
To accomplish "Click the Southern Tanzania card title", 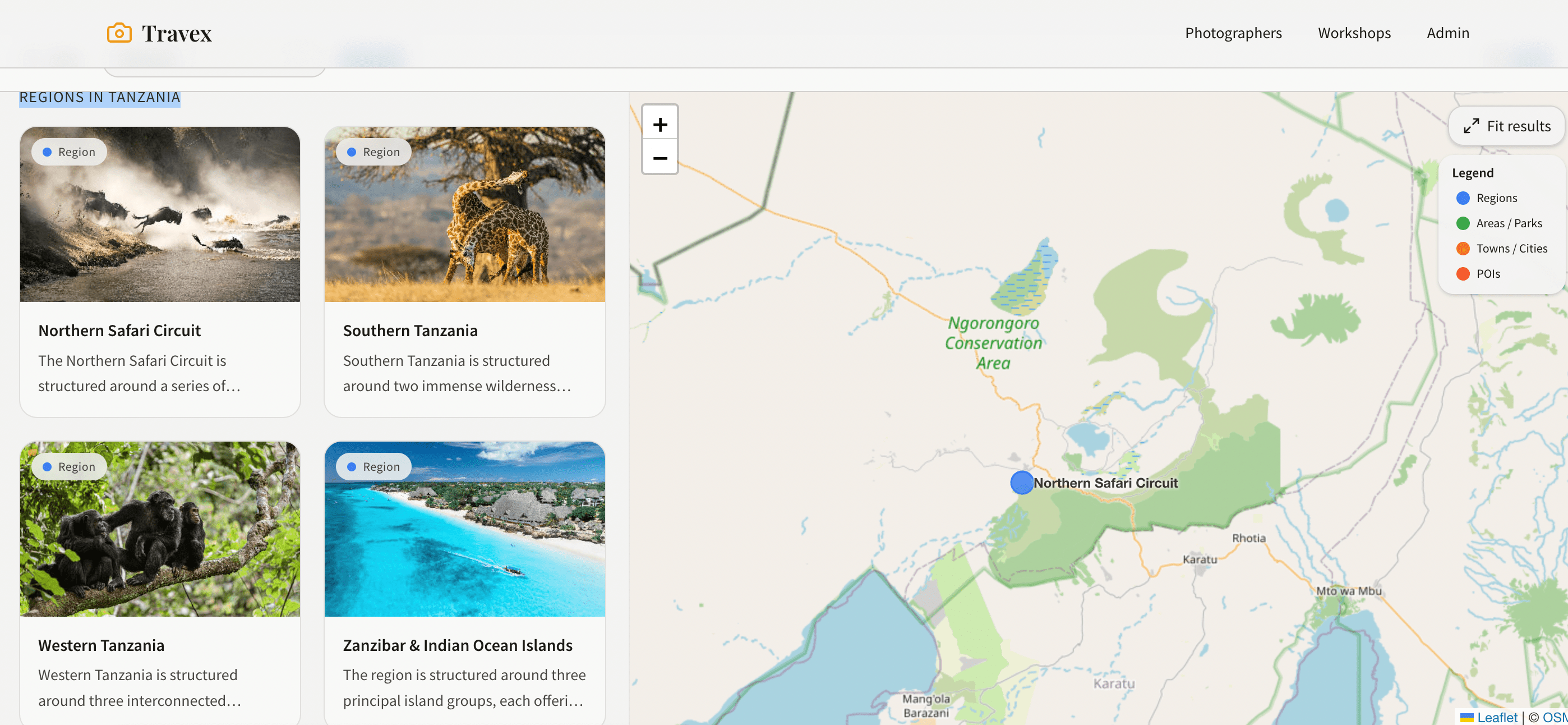I will point(411,330).
